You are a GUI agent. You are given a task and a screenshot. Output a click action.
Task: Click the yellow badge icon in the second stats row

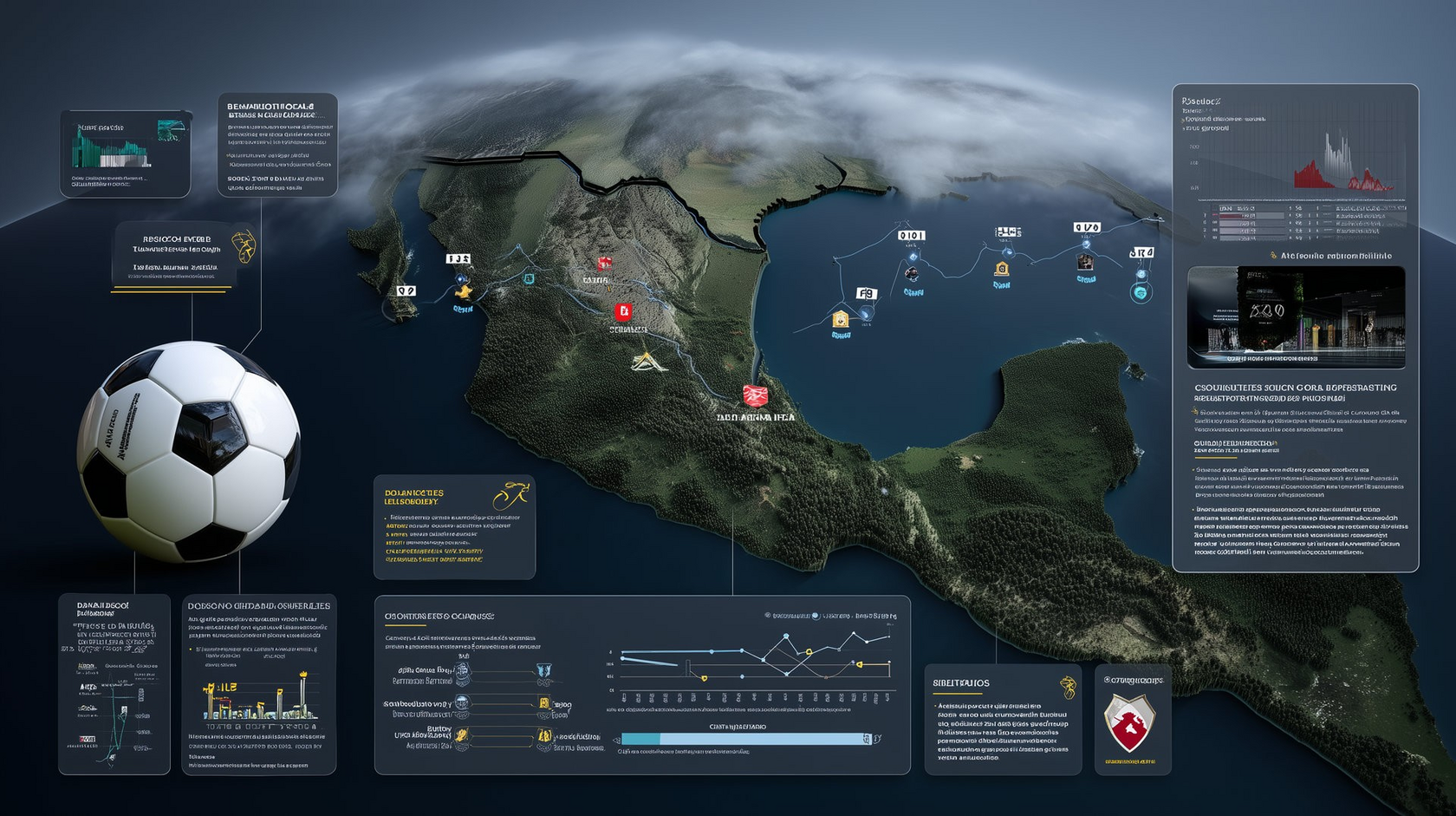[x=543, y=703]
